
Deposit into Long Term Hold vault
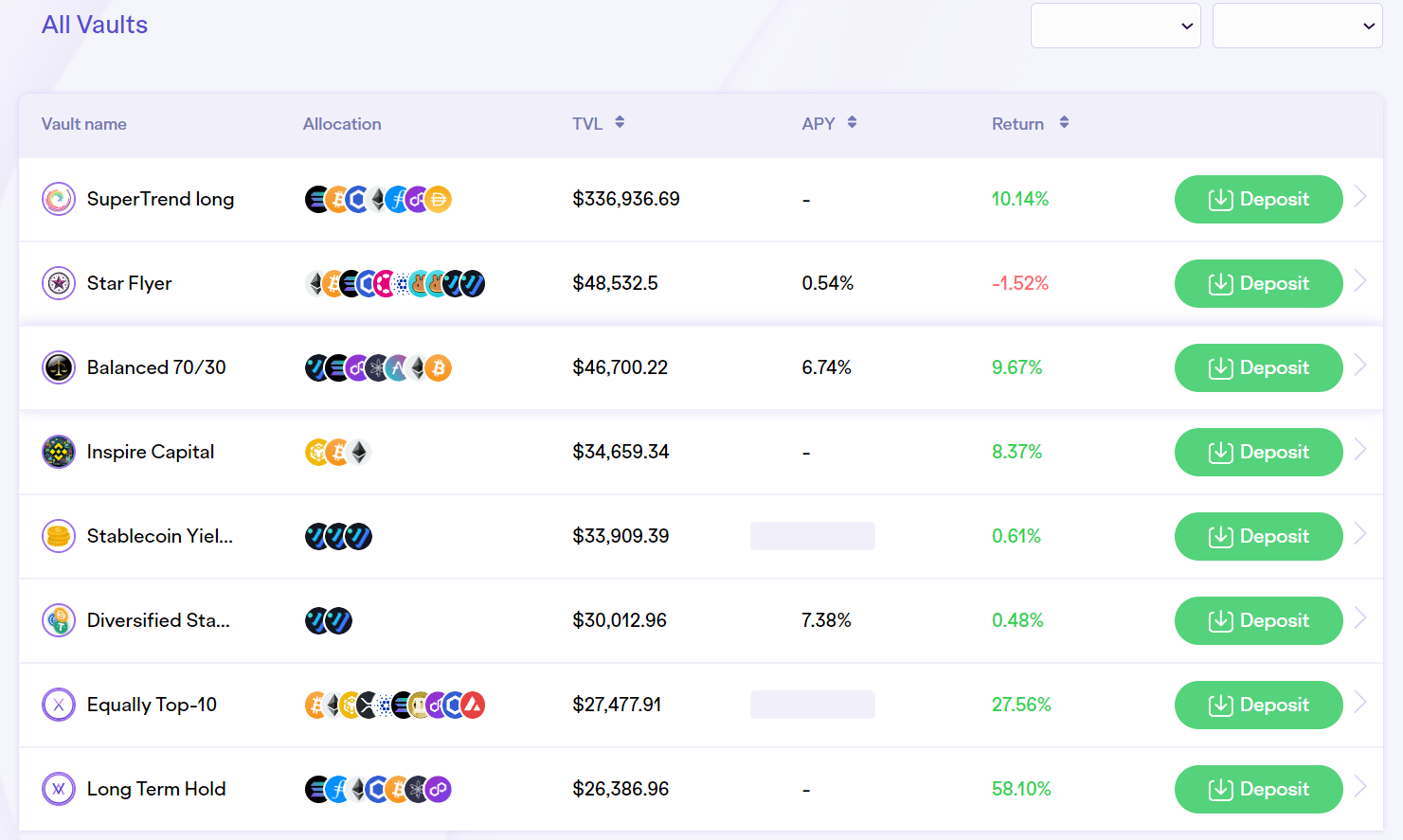[1258, 789]
